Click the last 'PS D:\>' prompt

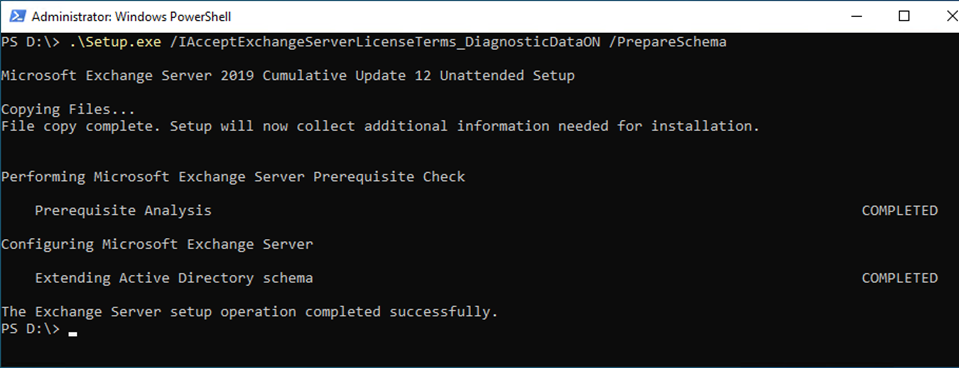31,329
